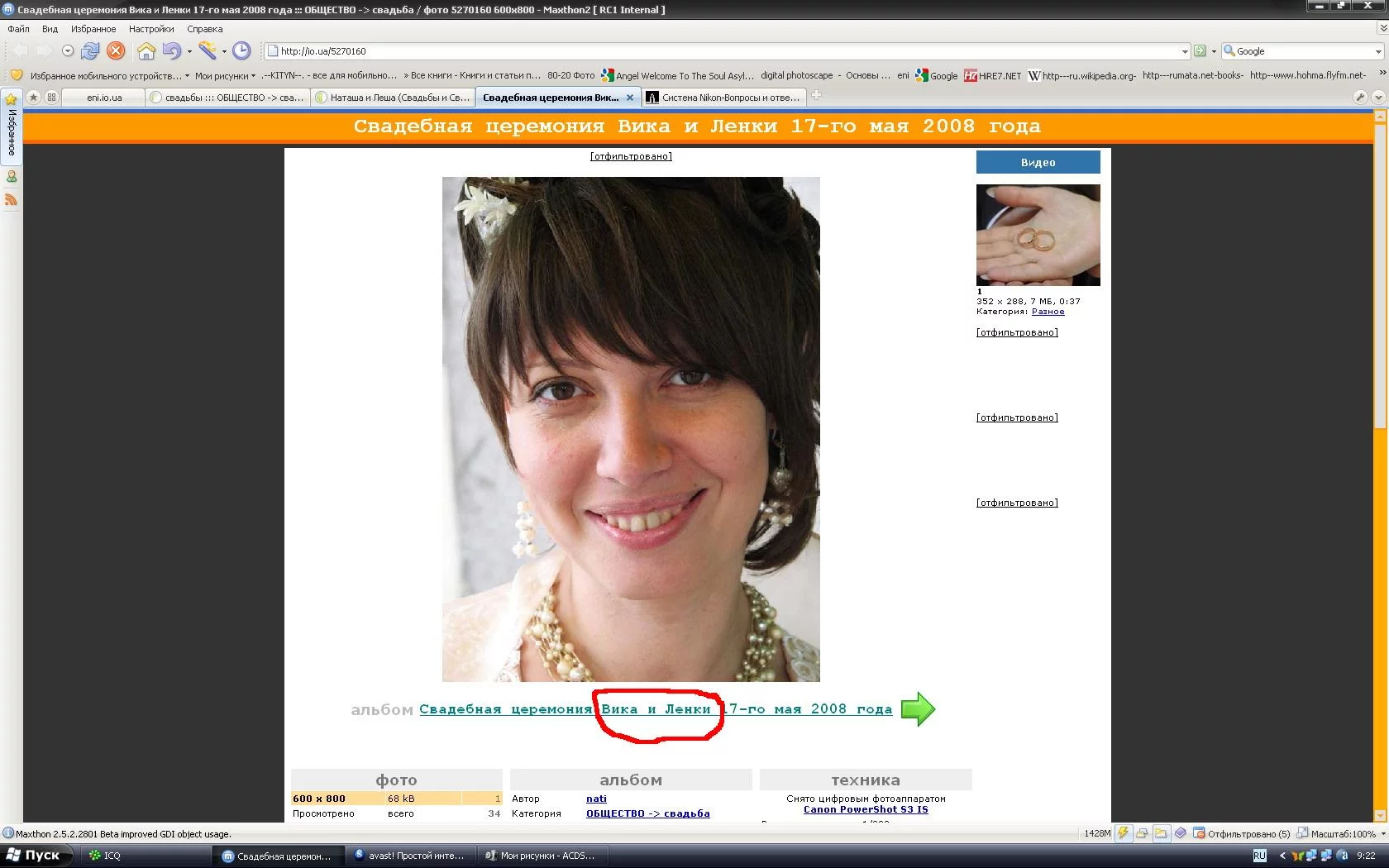
Task: Expand the magic wand dropdown arrow
Action: 224,51
